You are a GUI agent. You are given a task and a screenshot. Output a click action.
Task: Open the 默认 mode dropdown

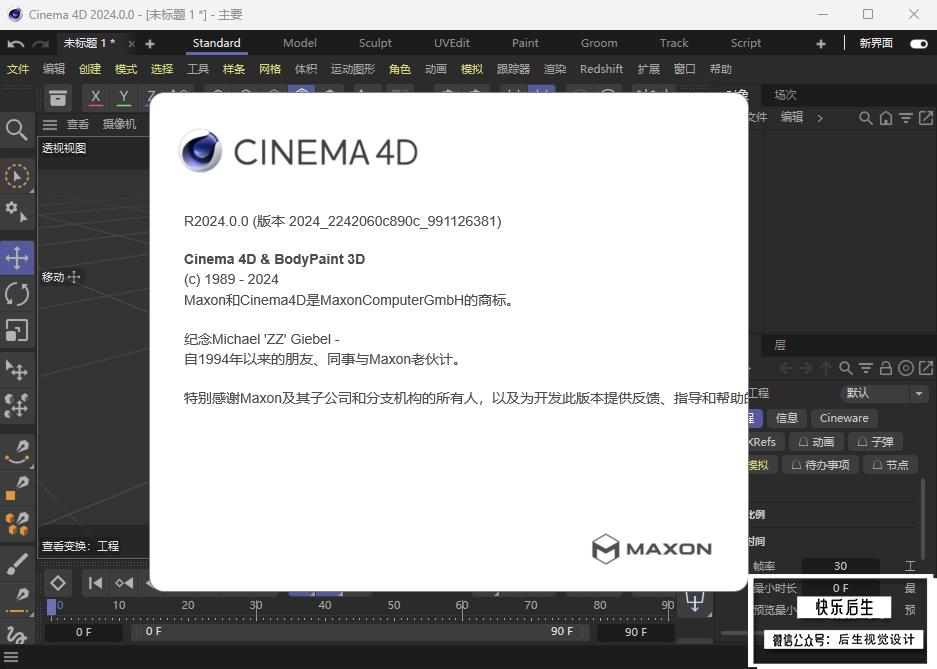(884, 393)
